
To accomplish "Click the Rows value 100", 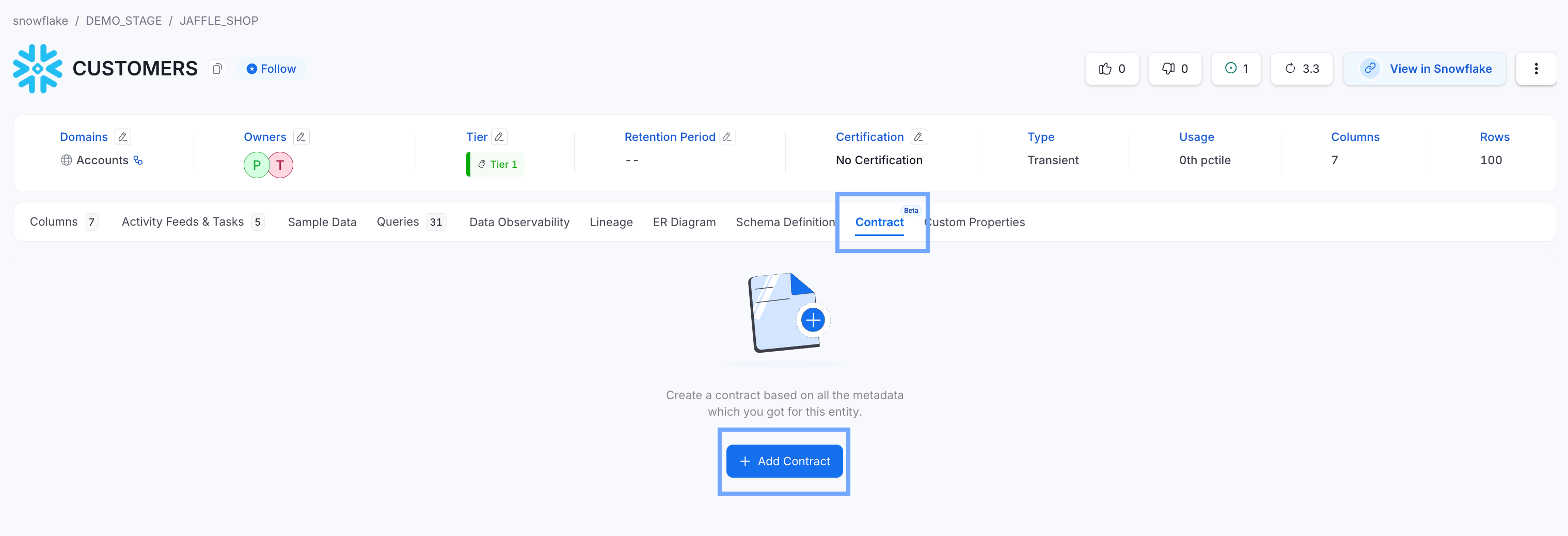I will 1491,160.
